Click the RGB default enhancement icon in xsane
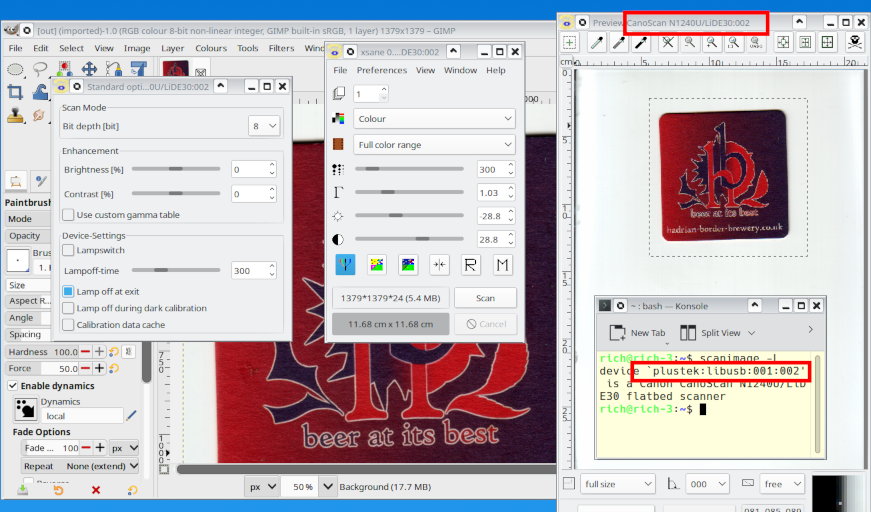Viewport: 871px width, 512px height. [x=346, y=265]
